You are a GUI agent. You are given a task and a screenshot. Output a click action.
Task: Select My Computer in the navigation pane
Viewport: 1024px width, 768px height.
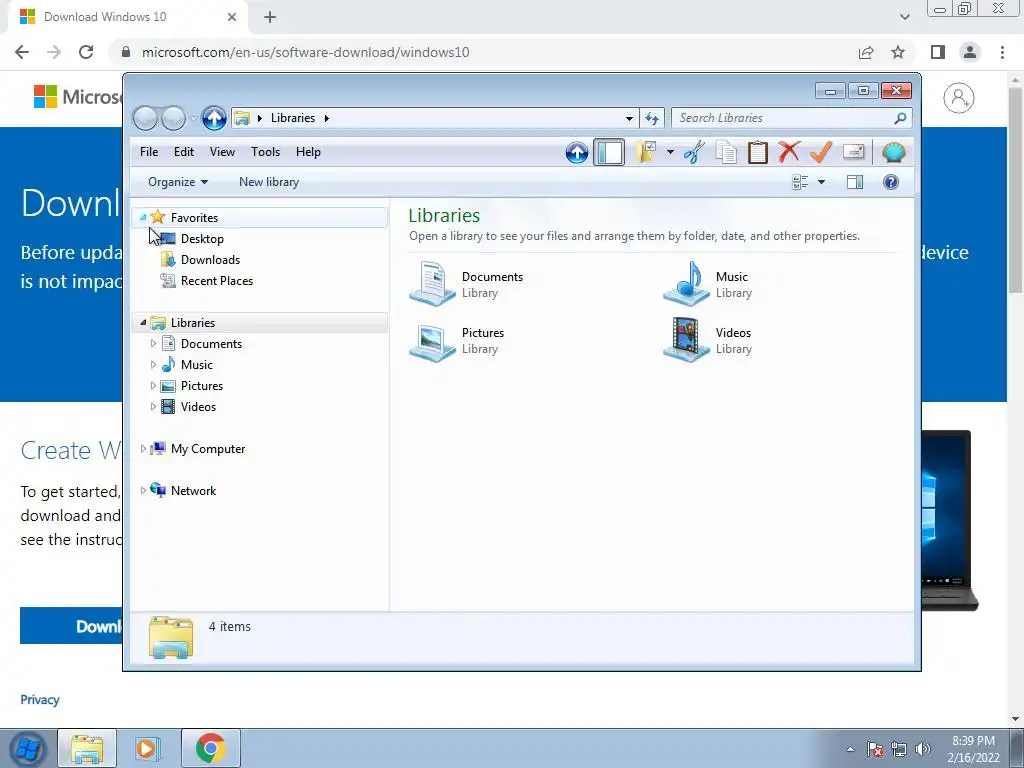(x=208, y=449)
